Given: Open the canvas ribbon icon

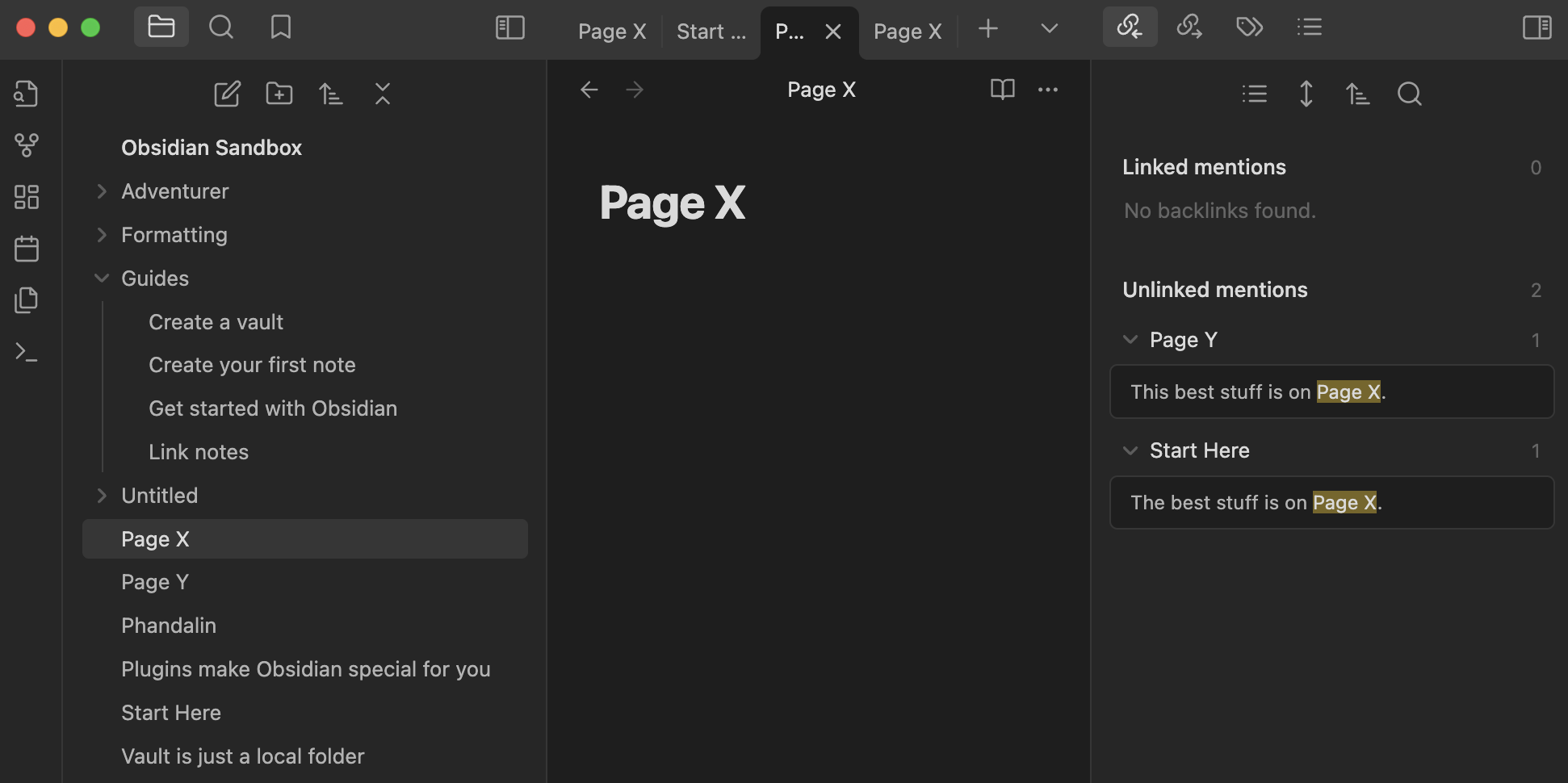Looking at the screenshot, I should (x=27, y=197).
